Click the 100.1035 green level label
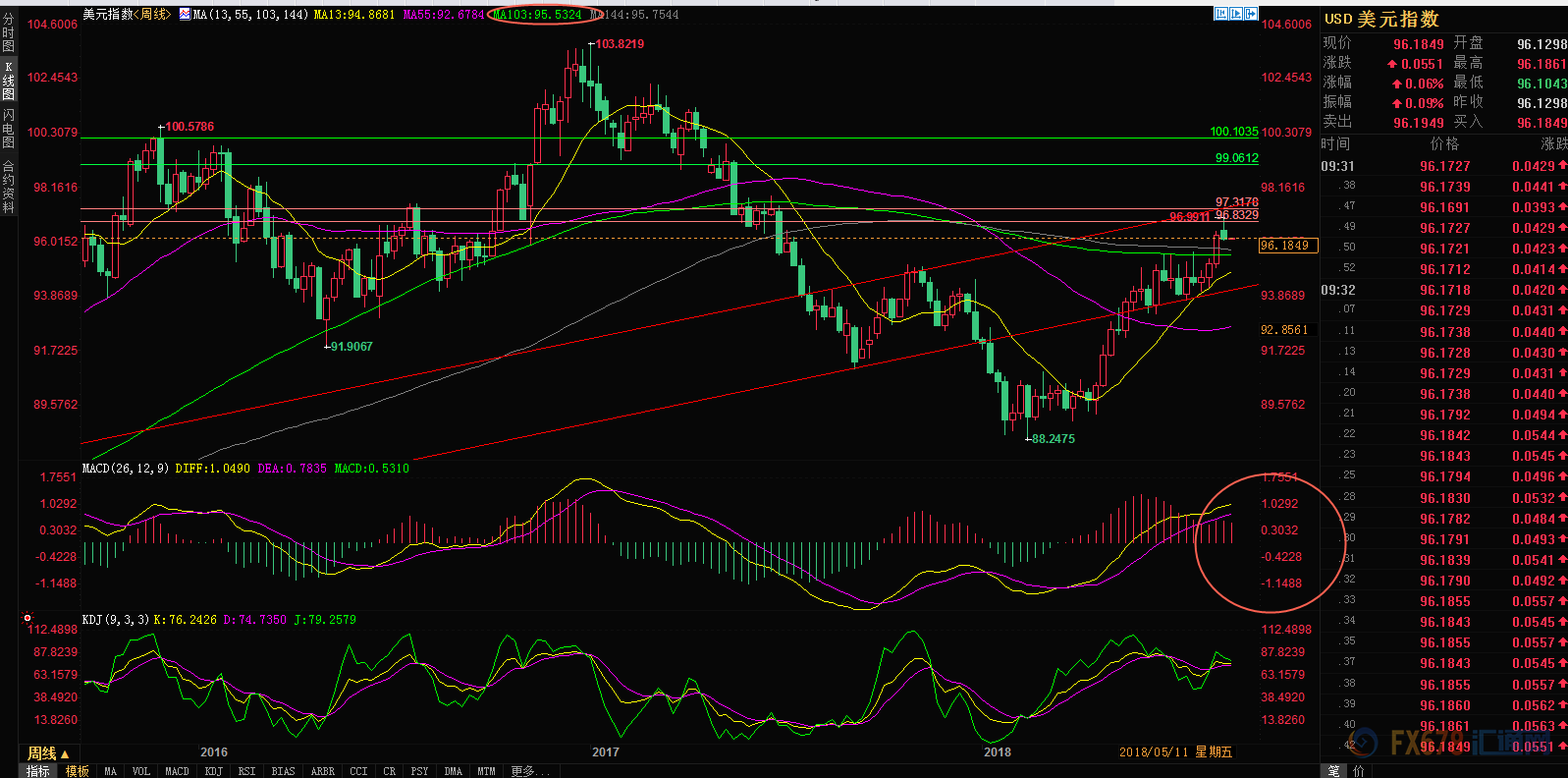This screenshot has width=1568, height=778. point(1234,132)
